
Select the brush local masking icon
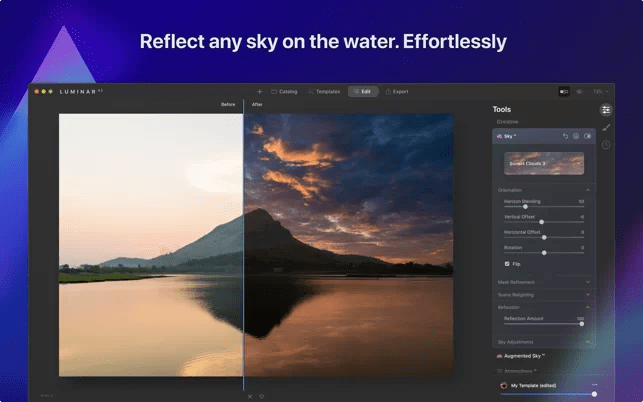pos(606,128)
